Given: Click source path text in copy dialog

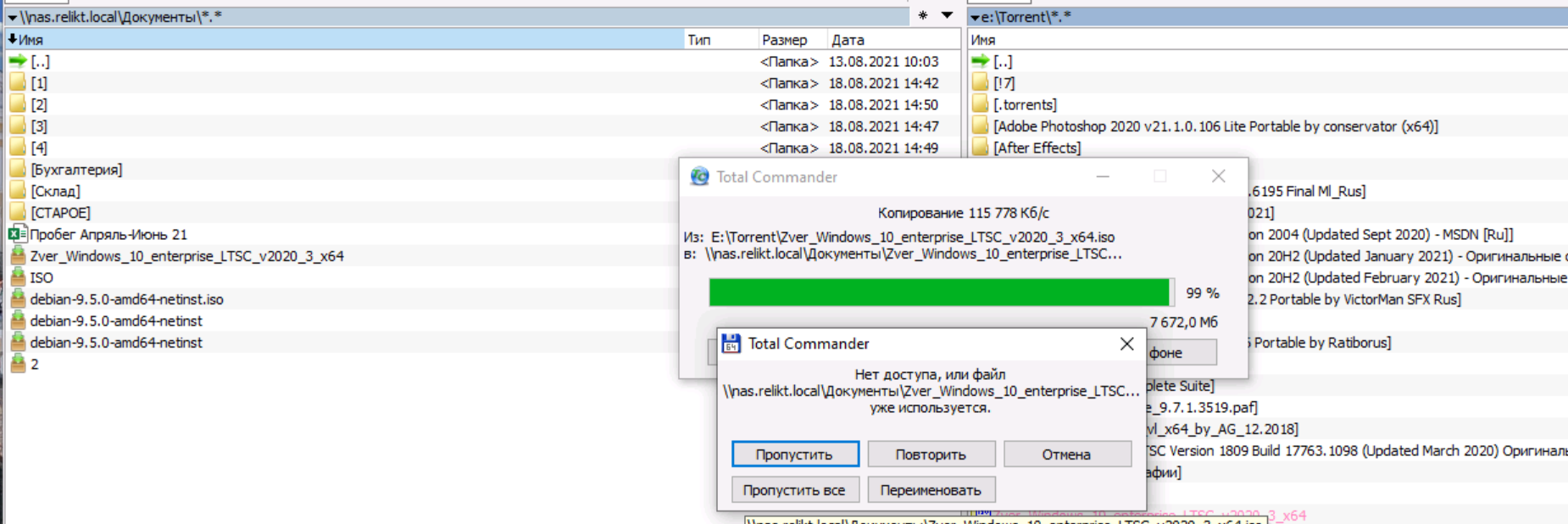Looking at the screenshot, I should (x=913, y=237).
